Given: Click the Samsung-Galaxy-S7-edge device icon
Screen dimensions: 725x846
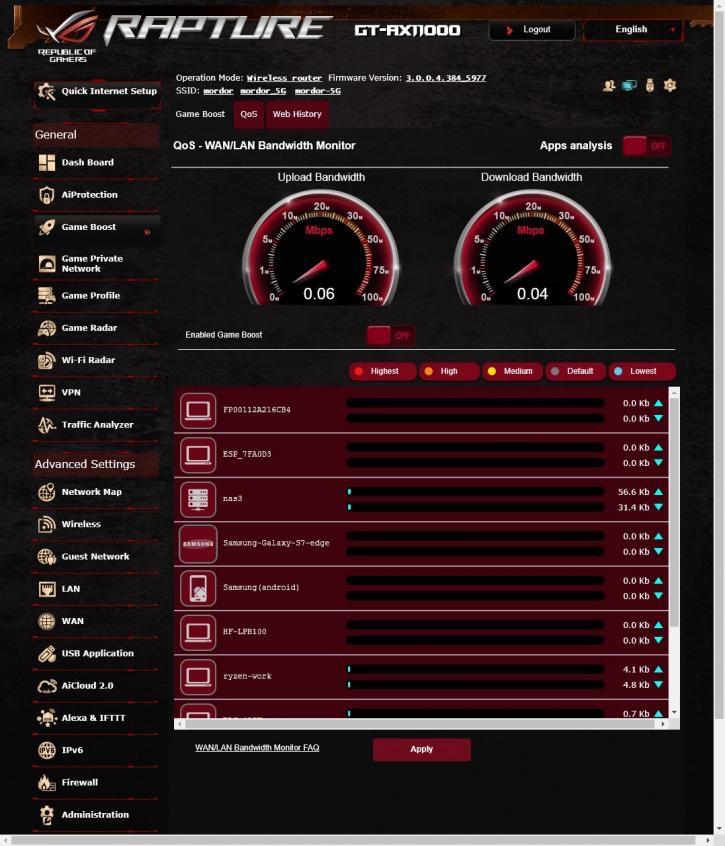Looking at the screenshot, I should coord(198,544).
